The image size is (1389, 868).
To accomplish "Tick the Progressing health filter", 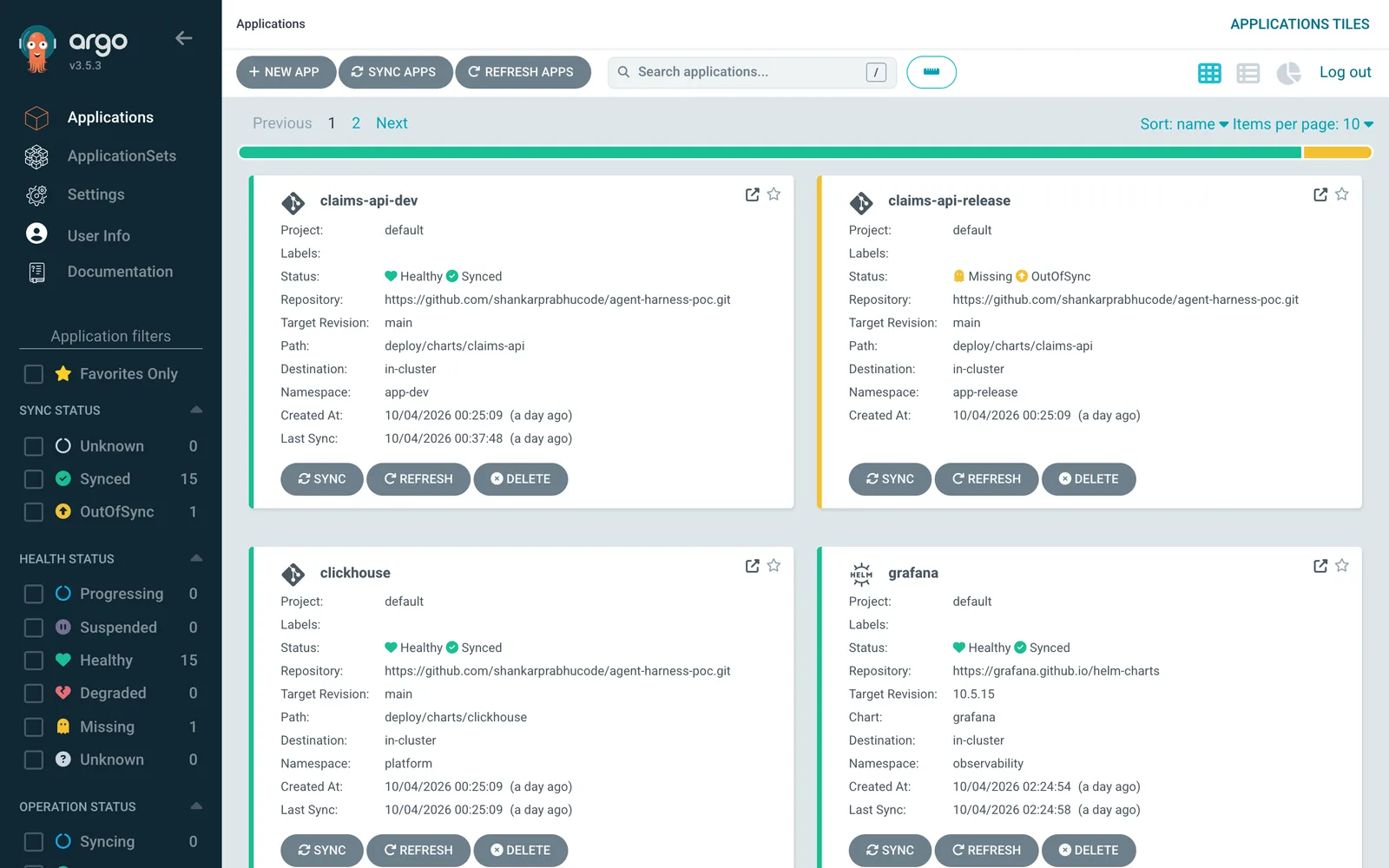I will coord(34,594).
